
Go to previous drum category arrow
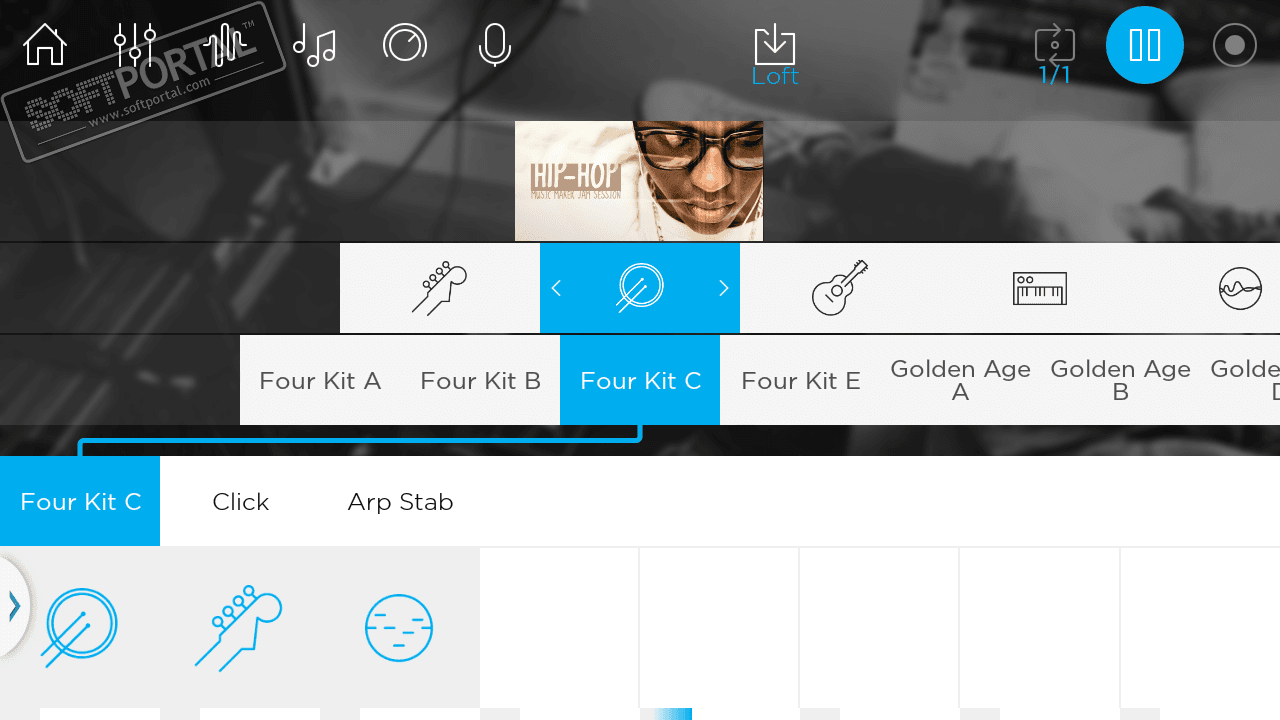(x=557, y=288)
